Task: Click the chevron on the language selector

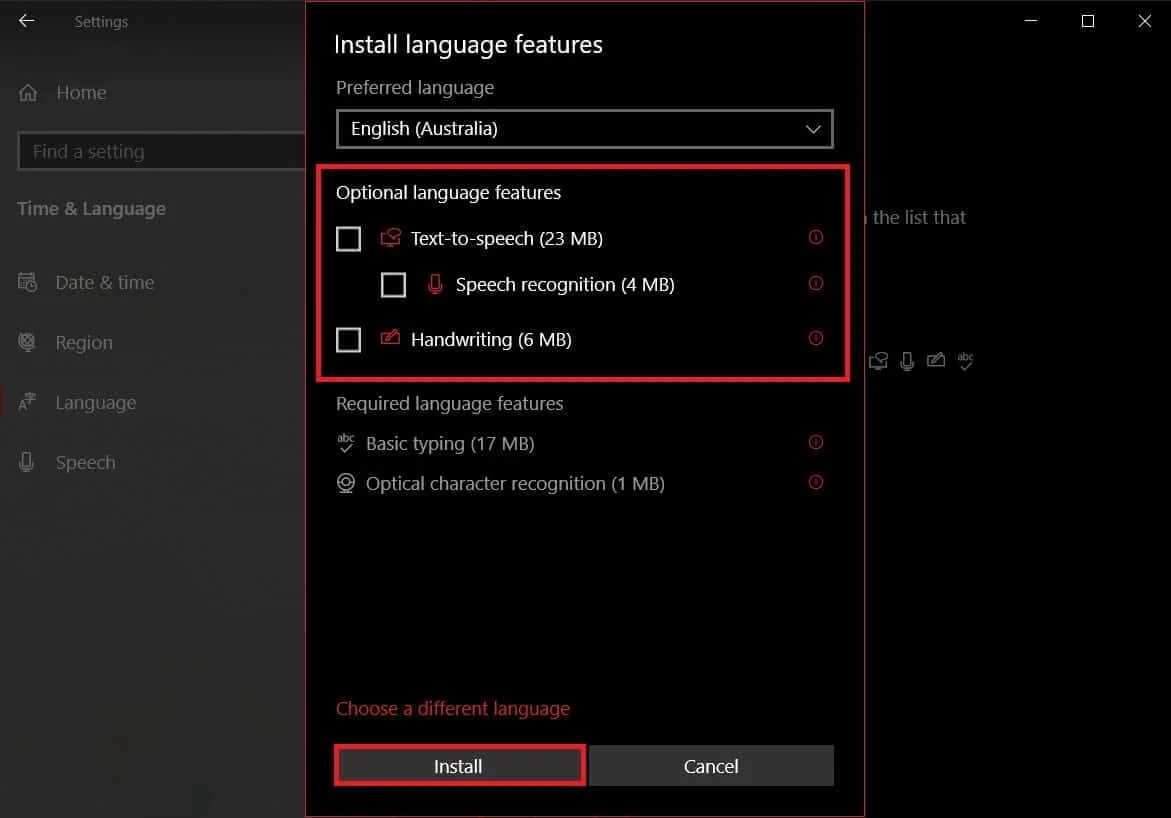Action: (x=812, y=129)
